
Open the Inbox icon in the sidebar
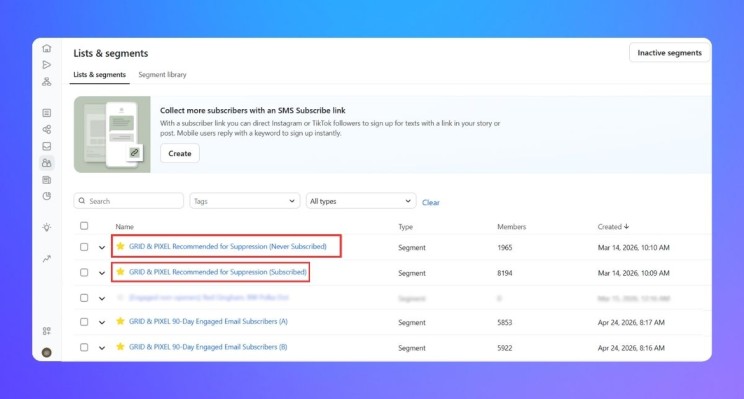[x=46, y=146]
